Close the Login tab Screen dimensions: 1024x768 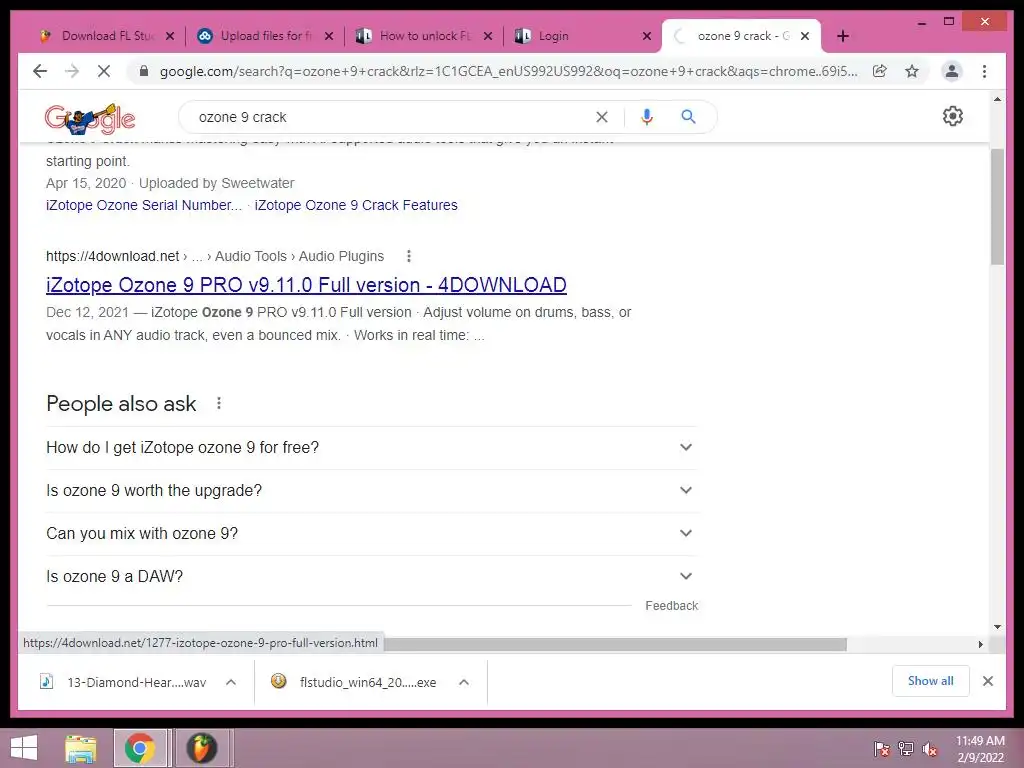(647, 36)
